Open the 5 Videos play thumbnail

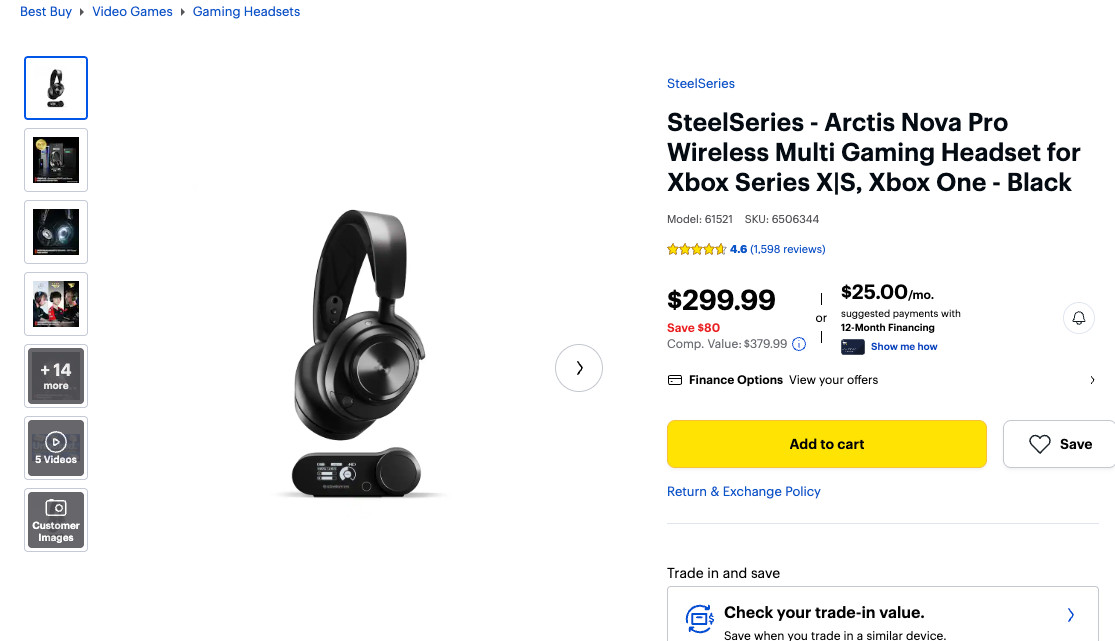click(56, 448)
